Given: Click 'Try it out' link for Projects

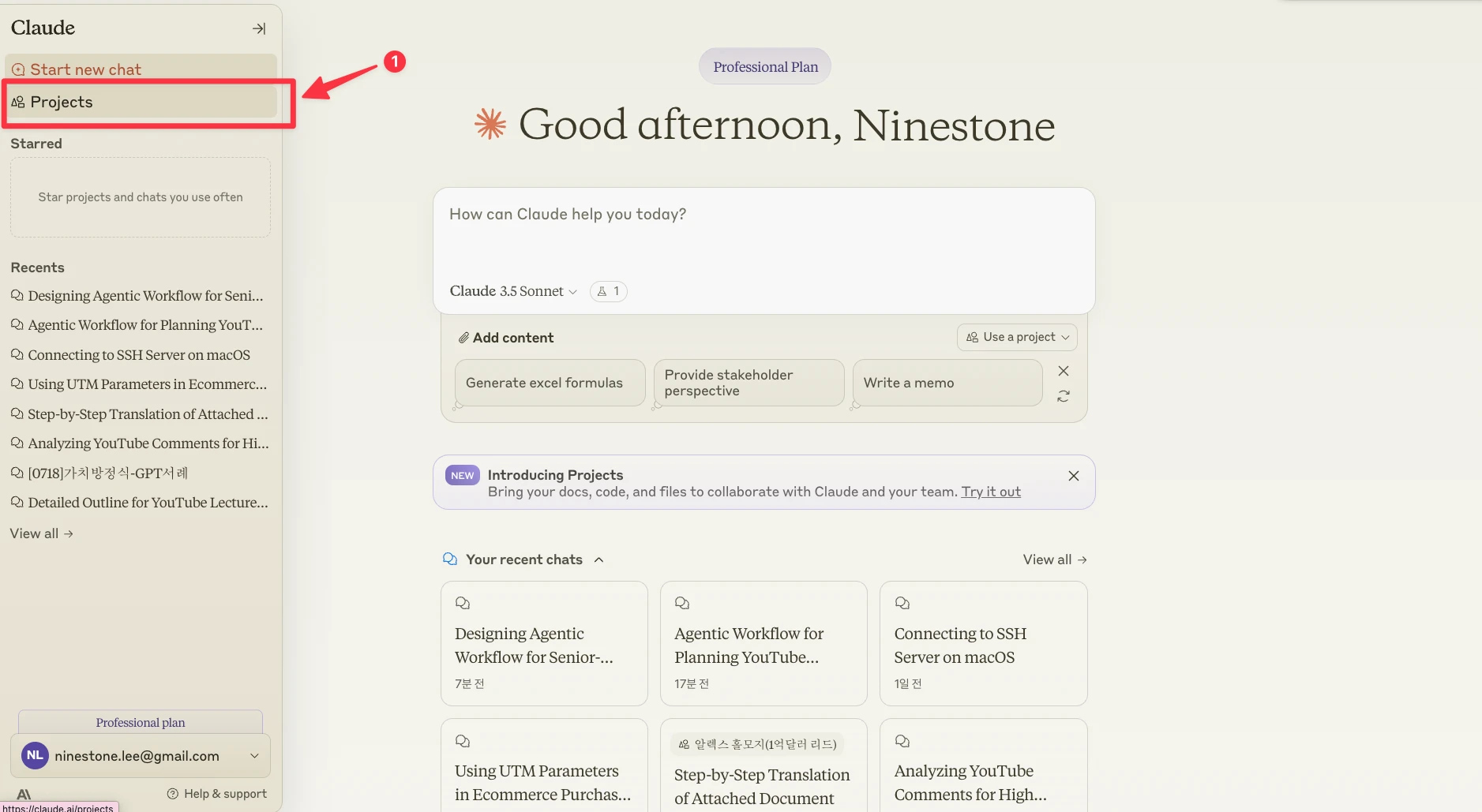Looking at the screenshot, I should [x=991, y=492].
